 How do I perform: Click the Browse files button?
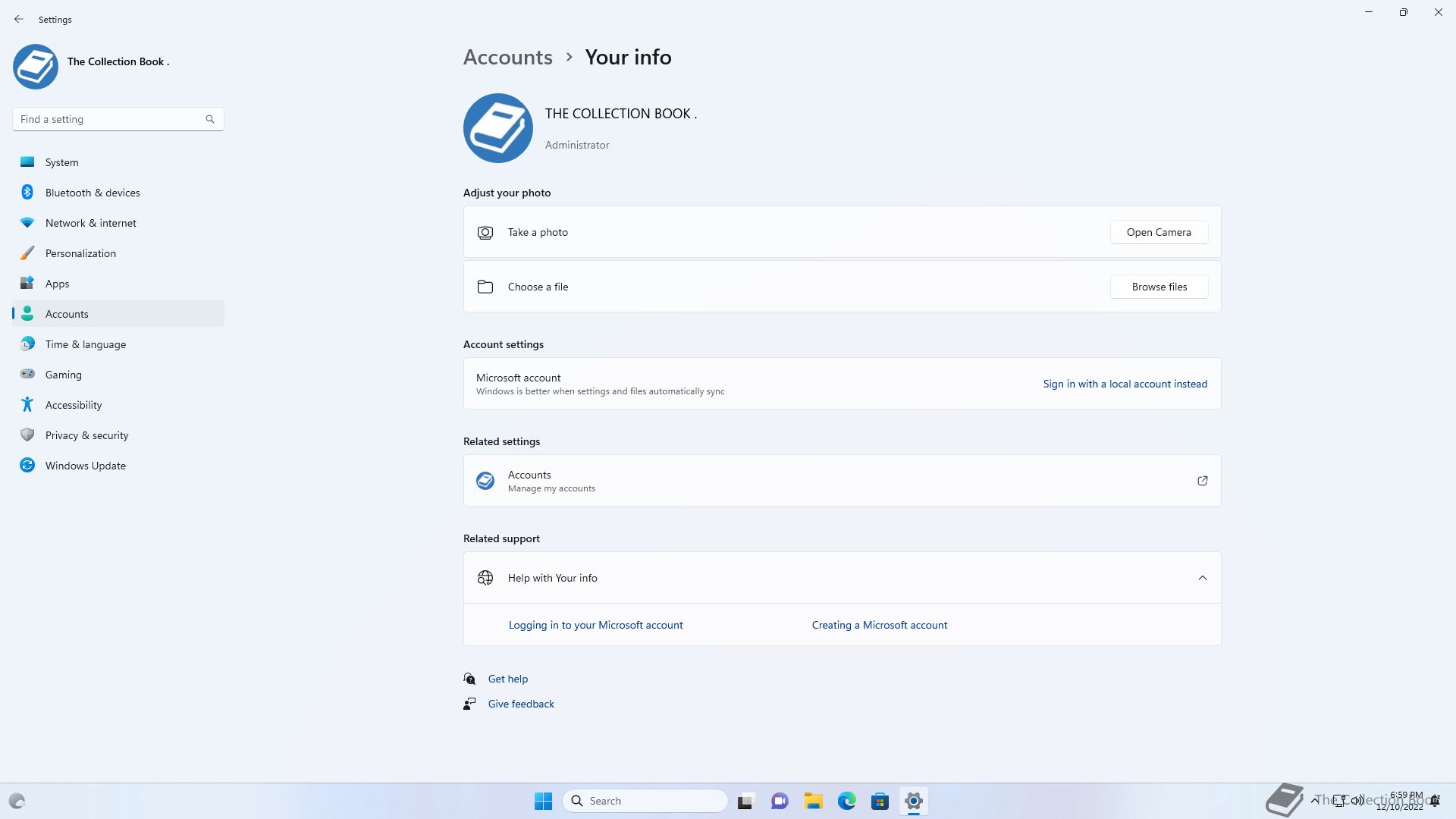pyautogui.click(x=1159, y=287)
